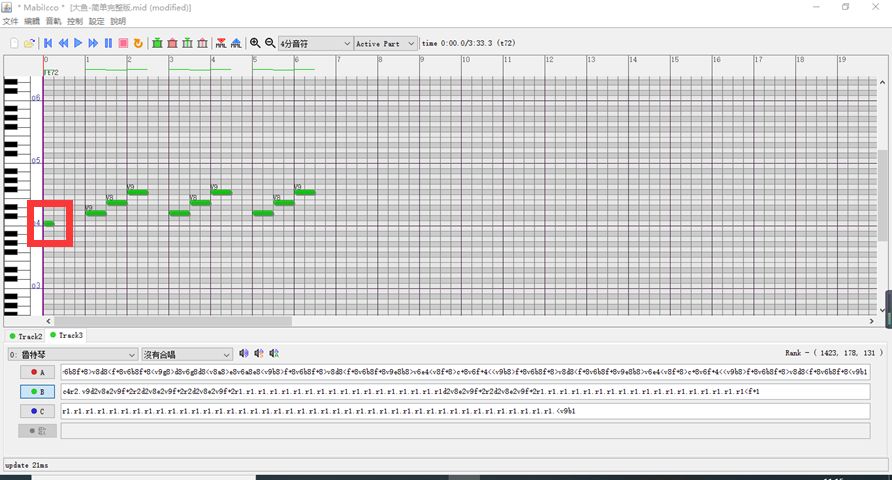
Task: Click the o5 octave label on keyboard
Action: pyautogui.click(x=36, y=160)
